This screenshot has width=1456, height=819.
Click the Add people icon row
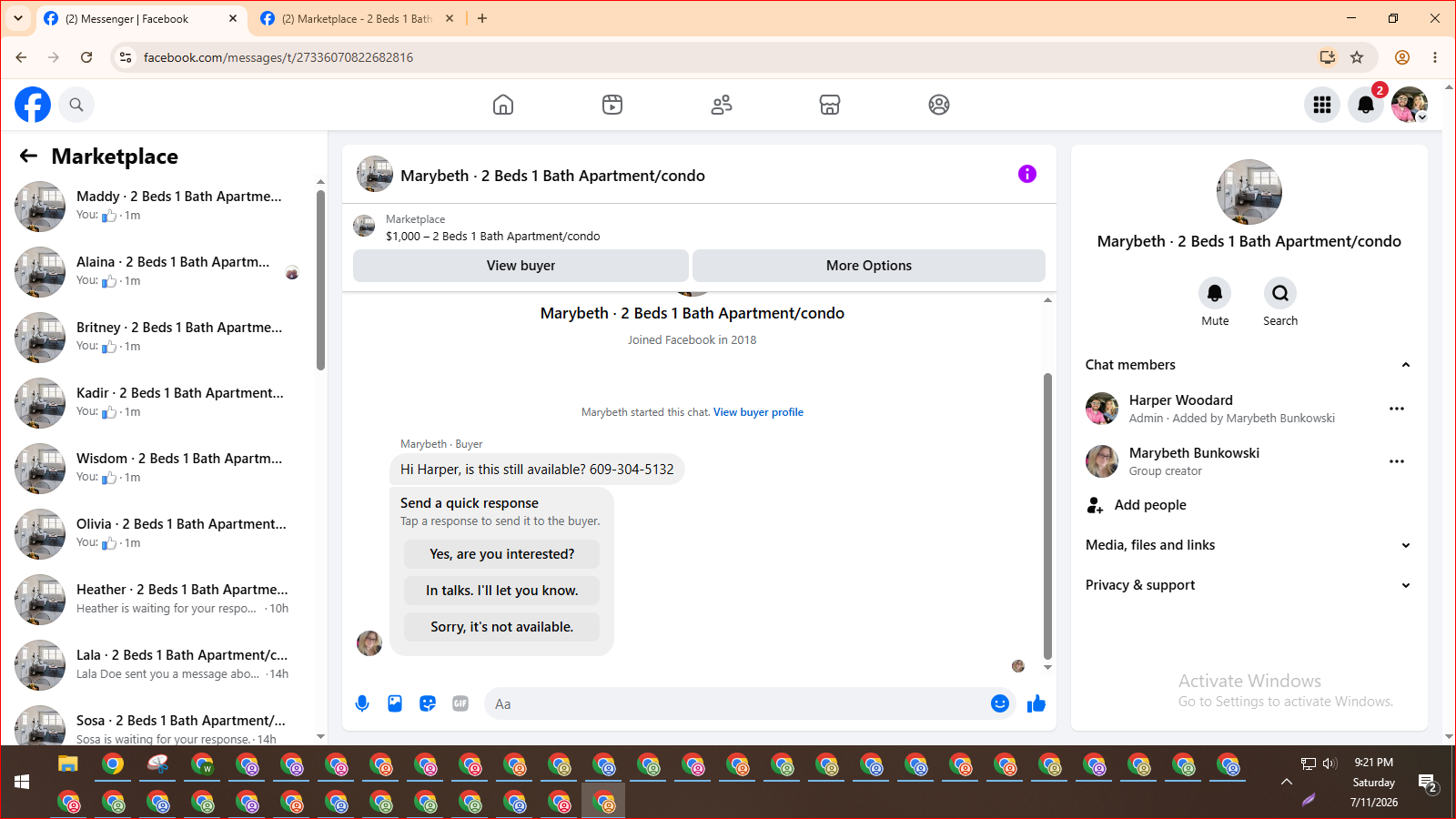tap(1249, 505)
